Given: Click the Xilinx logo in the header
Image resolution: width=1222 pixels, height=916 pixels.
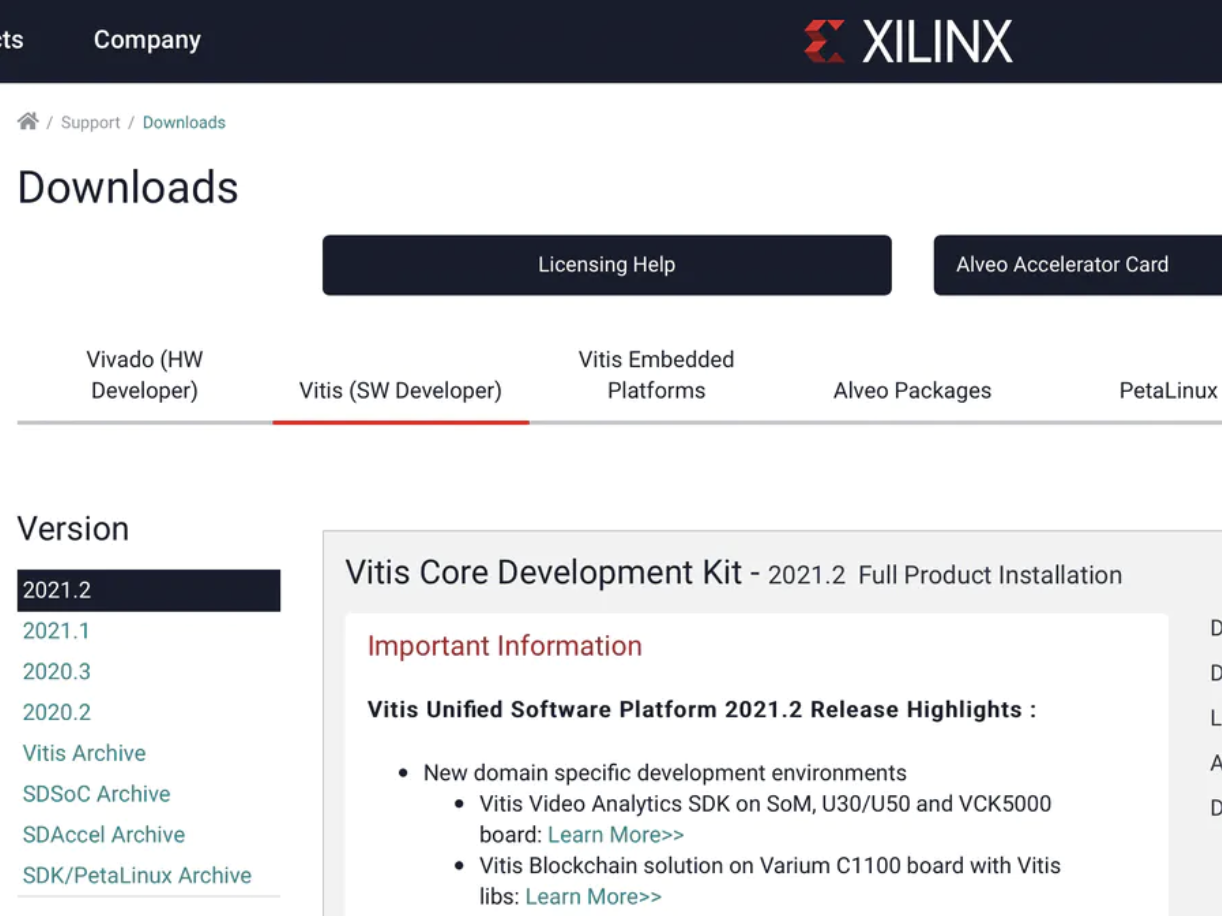Looking at the screenshot, I should 908,40.
